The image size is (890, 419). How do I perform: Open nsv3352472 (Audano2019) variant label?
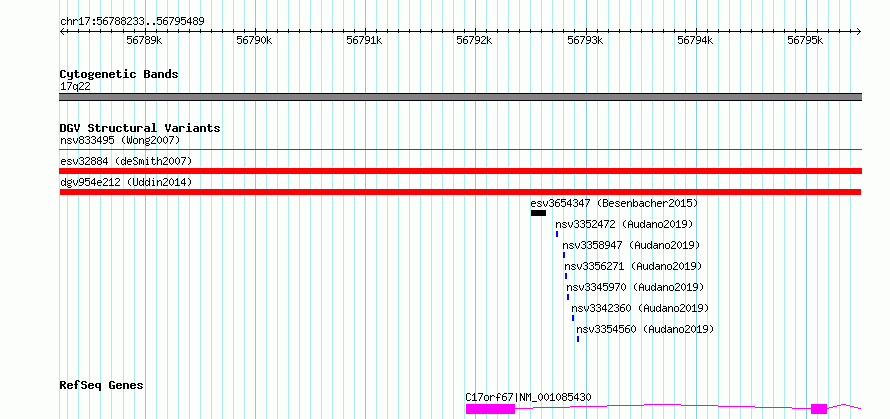(624, 224)
